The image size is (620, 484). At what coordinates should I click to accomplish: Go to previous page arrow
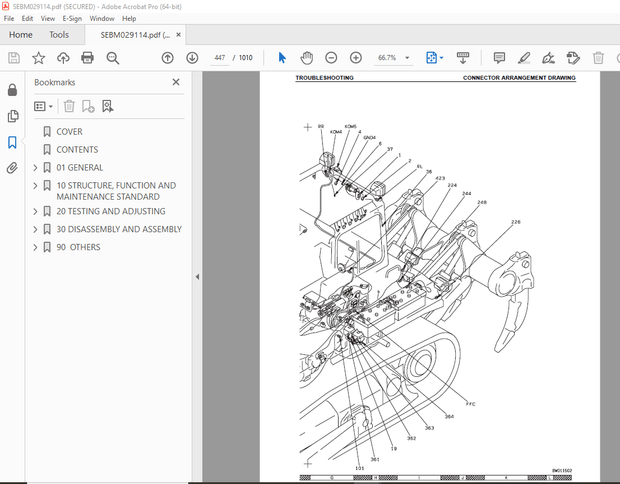click(x=168, y=58)
